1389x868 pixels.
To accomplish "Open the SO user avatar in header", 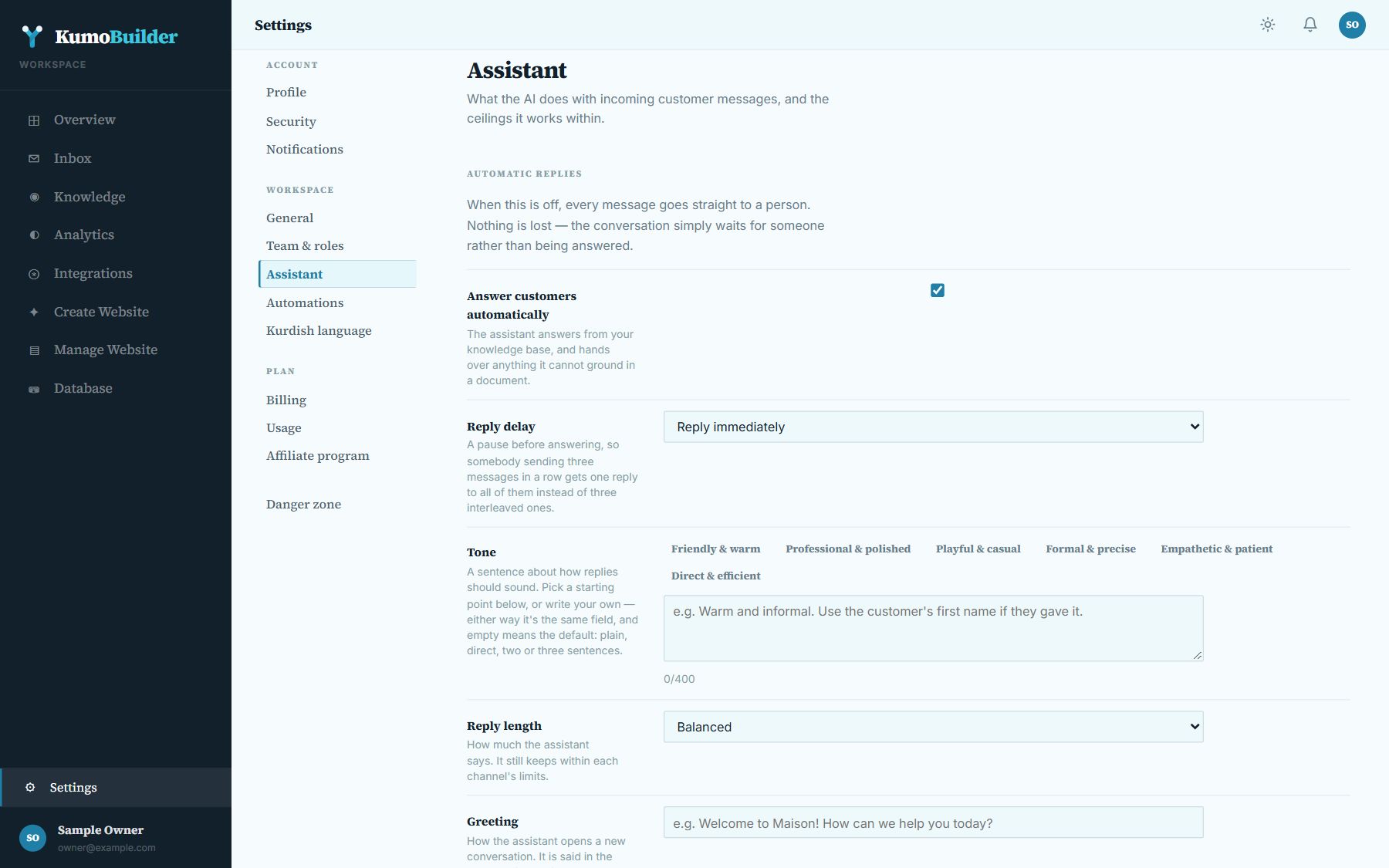I will point(1352,25).
